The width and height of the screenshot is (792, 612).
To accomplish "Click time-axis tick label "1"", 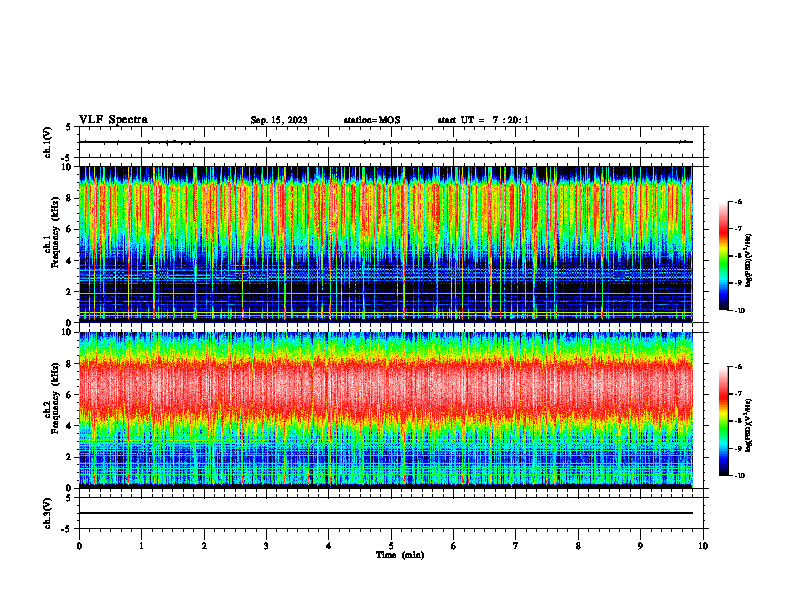I will [x=141, y=546].
